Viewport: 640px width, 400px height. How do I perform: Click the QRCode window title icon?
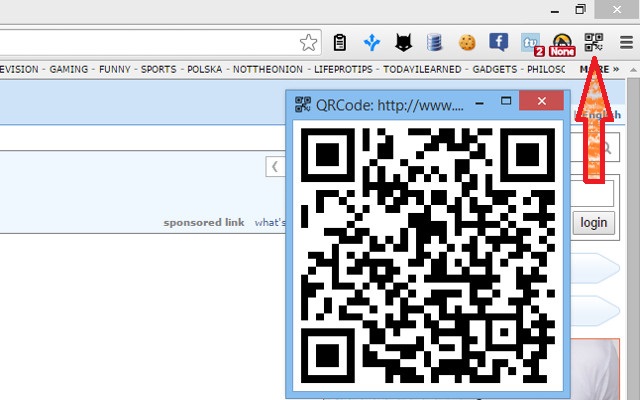pos(302,104)
